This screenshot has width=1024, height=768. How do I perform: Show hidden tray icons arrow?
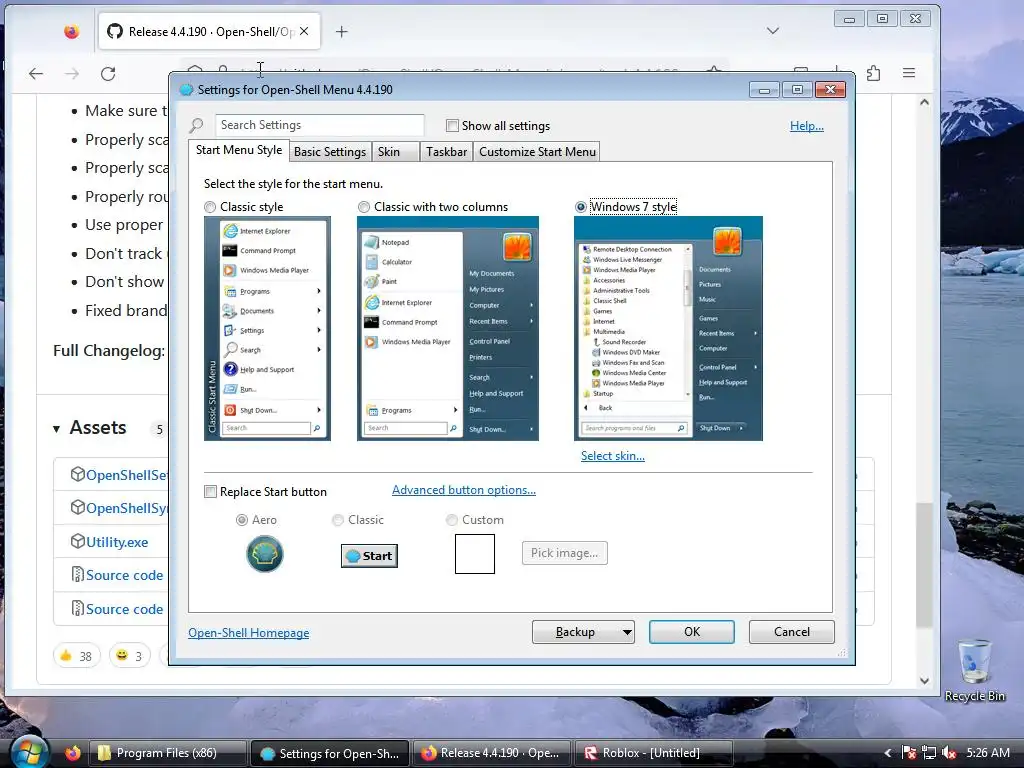pos(888,753)
